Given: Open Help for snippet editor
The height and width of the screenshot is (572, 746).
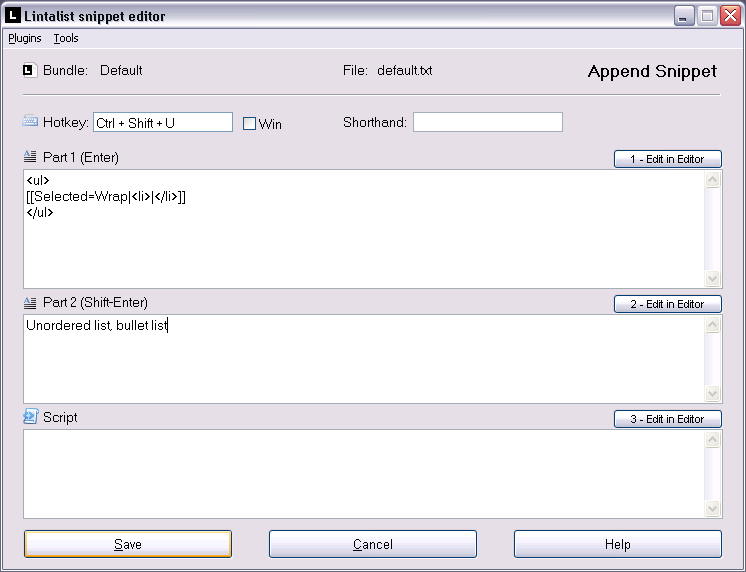Looking at the screenshot, I should coord(618,544).
